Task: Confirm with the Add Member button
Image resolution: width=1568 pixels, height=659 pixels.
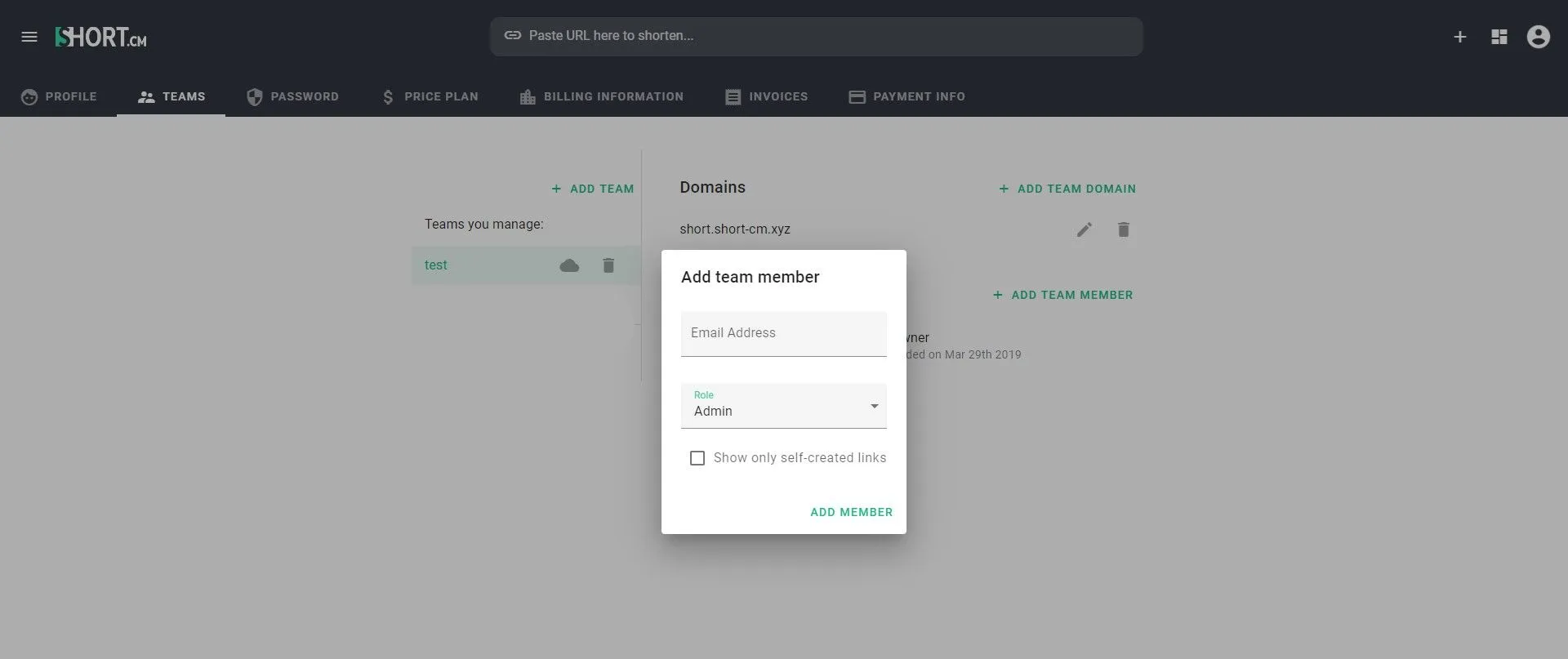Action: [851, 512]
